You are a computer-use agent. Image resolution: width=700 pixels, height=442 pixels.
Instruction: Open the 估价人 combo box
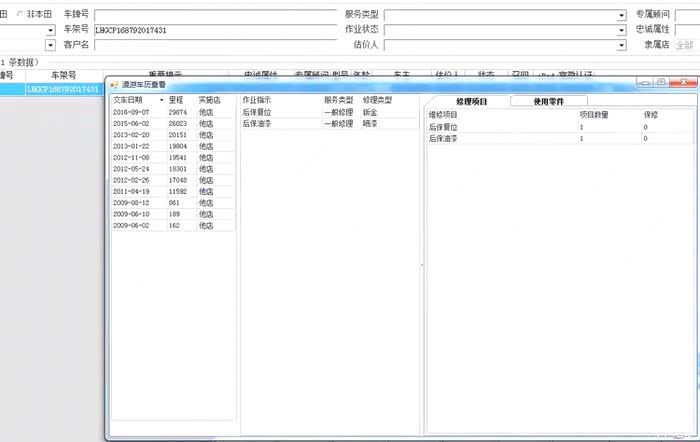621,45
